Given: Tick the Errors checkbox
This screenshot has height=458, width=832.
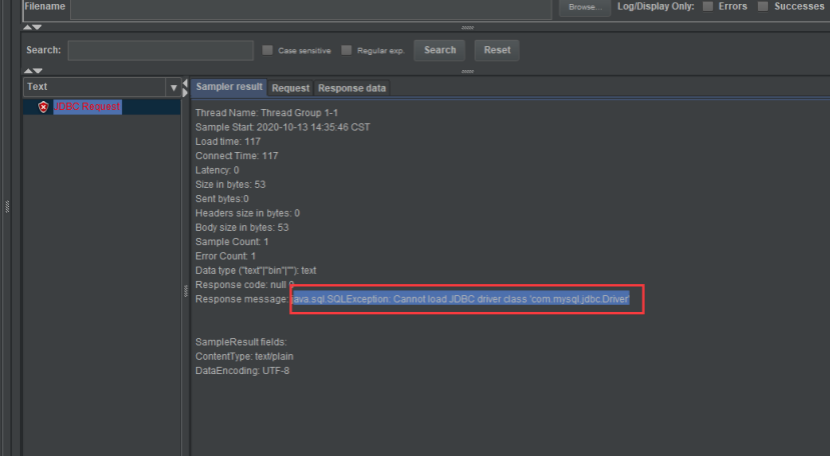Looking at the screenshot, I should [708, 6].
